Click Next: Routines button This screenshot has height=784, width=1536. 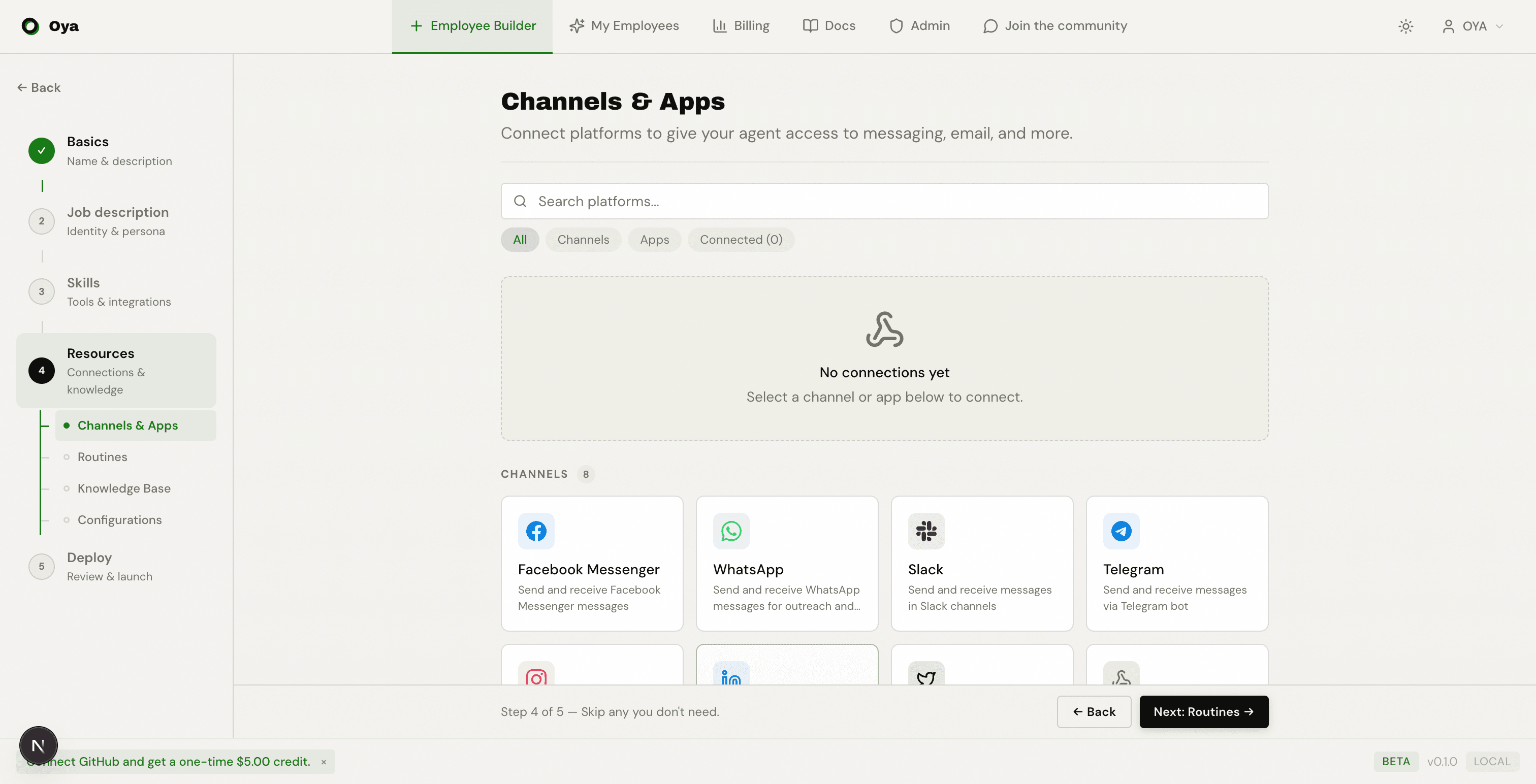[x=1203, y=711]
